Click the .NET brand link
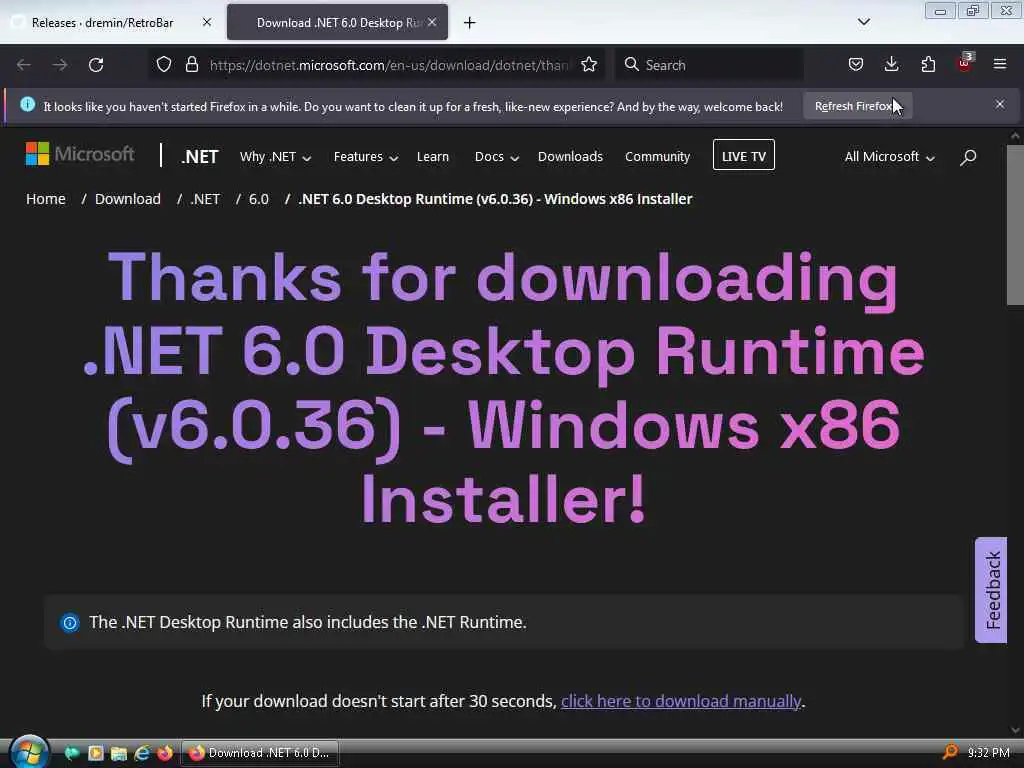The image size is (1024, 768). pyautogui.click(x=200, y=157)
